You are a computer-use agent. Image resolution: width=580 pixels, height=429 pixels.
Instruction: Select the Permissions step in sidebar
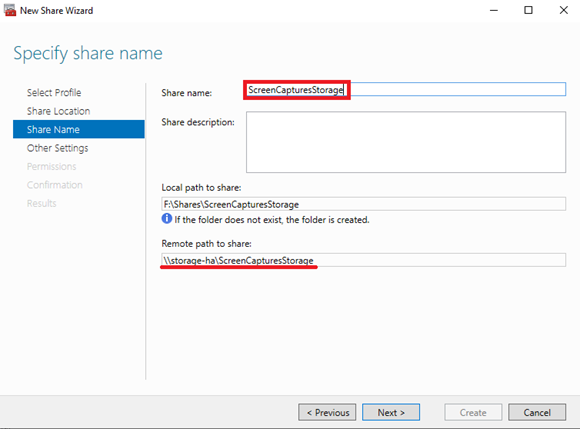coord(51,166)
